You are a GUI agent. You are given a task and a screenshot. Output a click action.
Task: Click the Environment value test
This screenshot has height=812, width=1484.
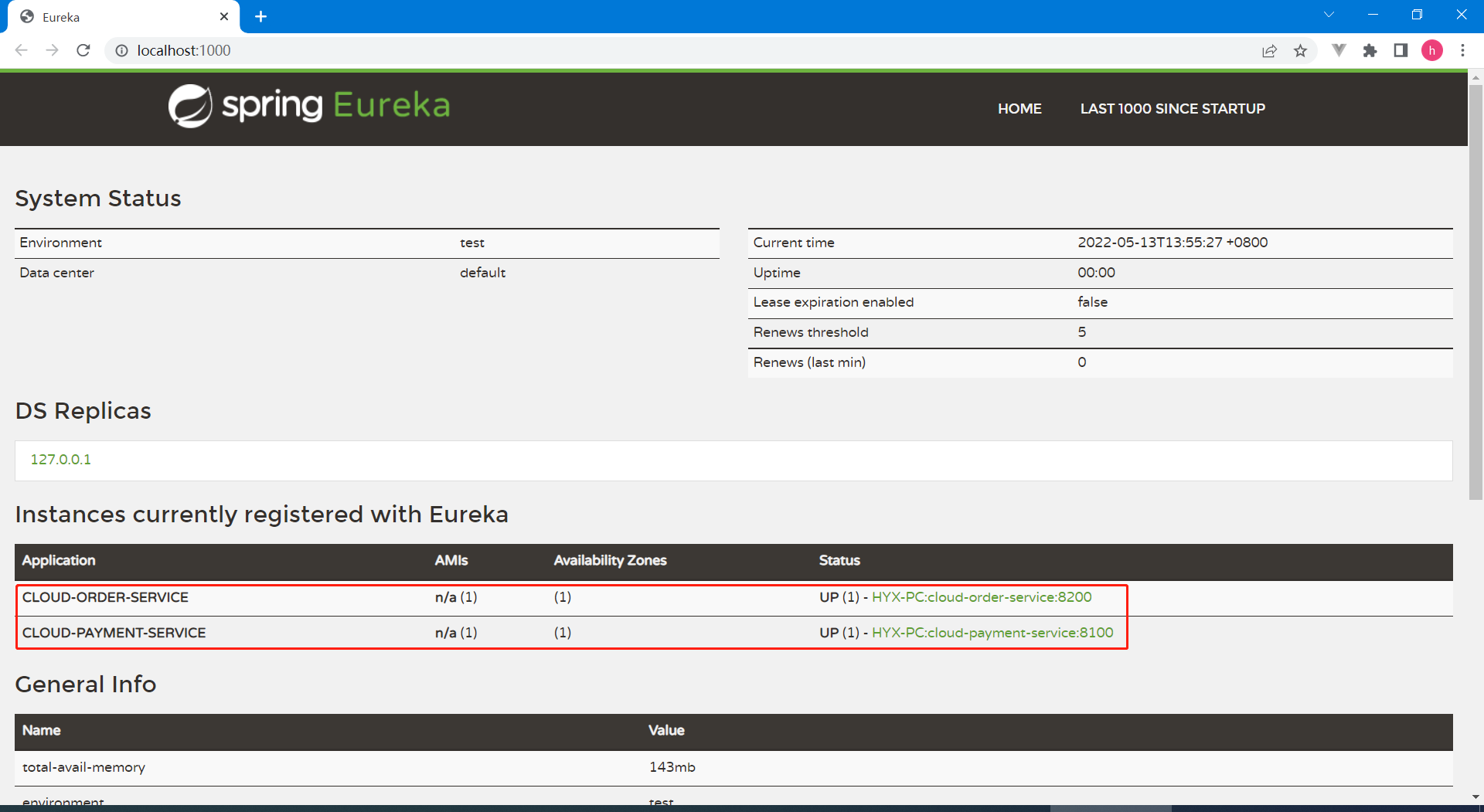tap(471, 243)
